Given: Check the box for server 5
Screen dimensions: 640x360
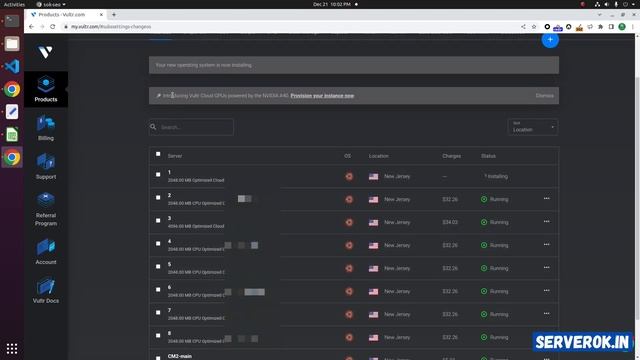Looking at the screenshot, I should click(158, 266).
